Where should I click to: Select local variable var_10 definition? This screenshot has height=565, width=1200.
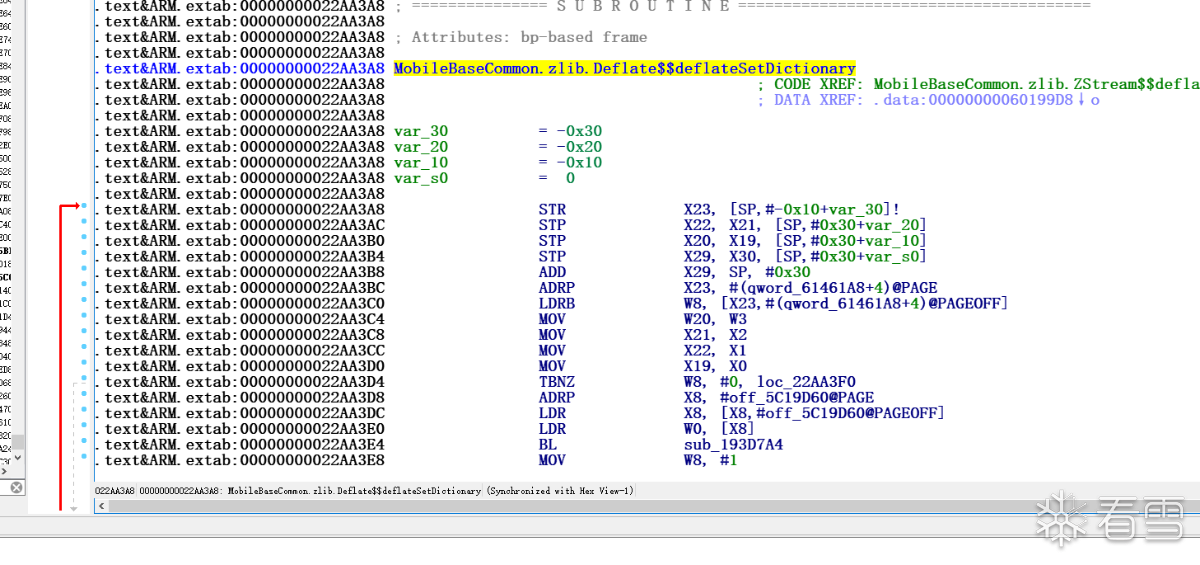tap(421, 162)
